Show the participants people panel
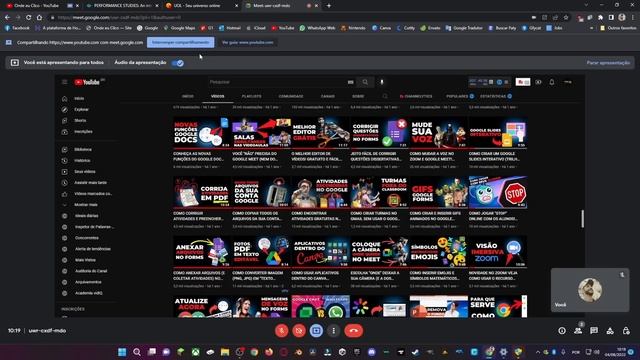The image size is (640, 360). pos(578,331)
